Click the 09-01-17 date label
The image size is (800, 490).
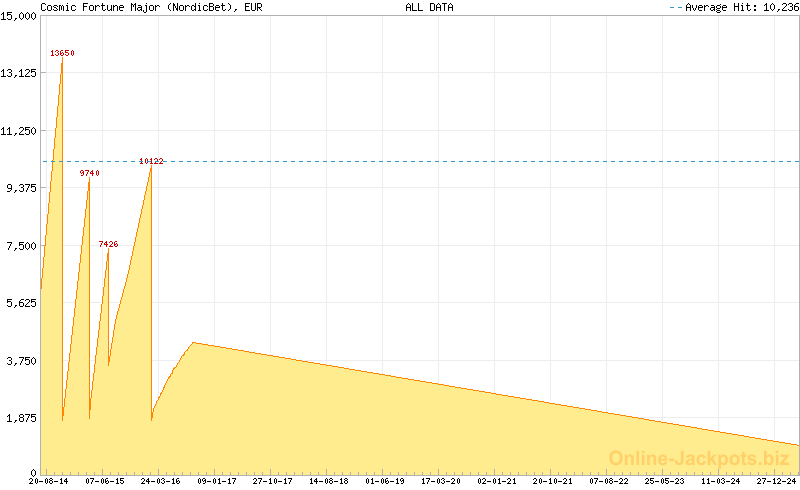pos(217,481)
